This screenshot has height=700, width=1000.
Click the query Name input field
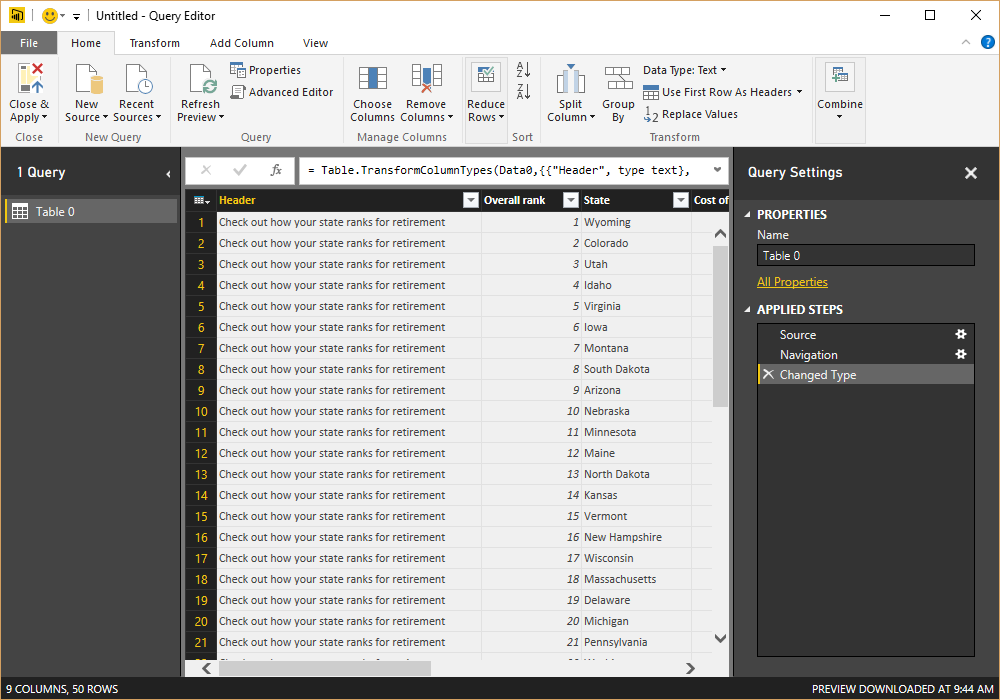865,256
